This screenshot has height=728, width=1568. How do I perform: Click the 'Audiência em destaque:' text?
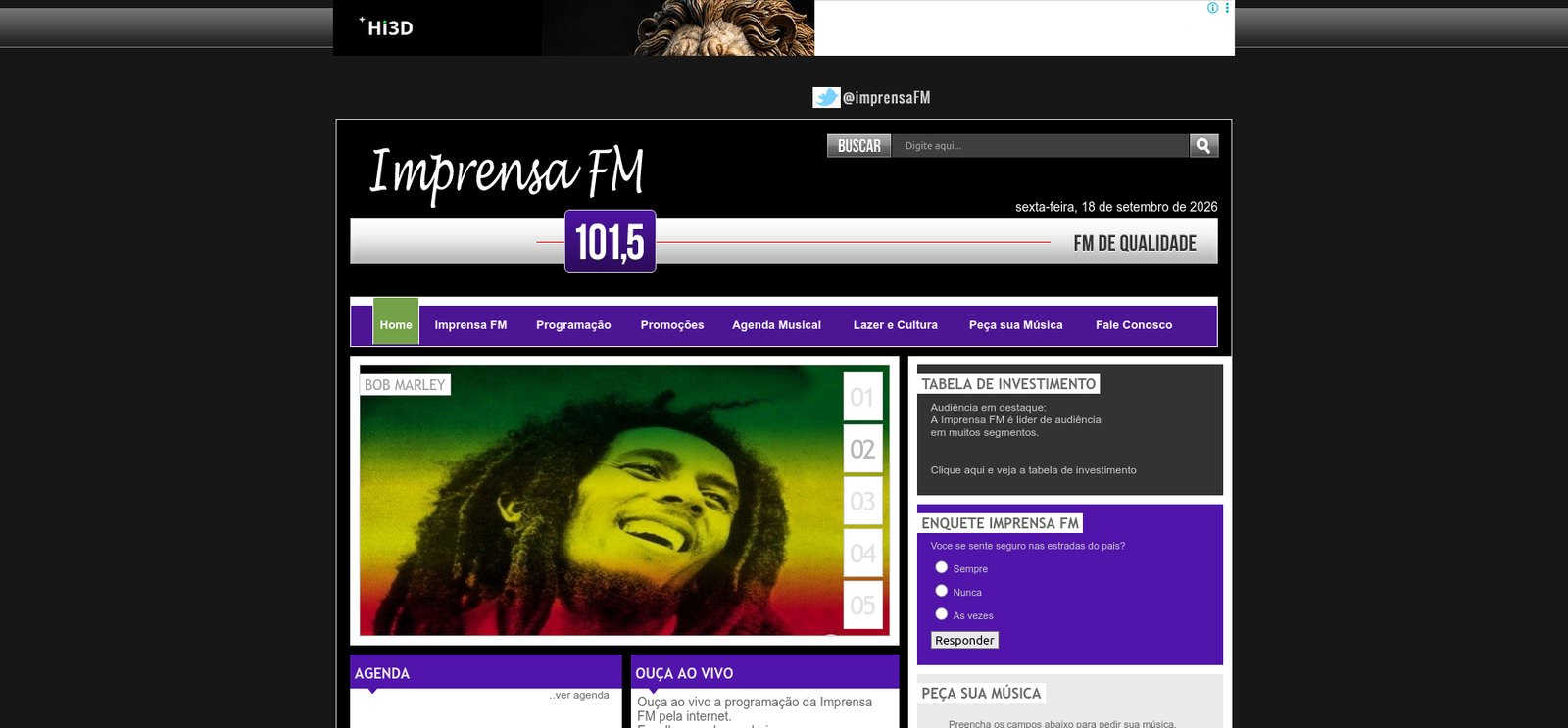point(988,408)
